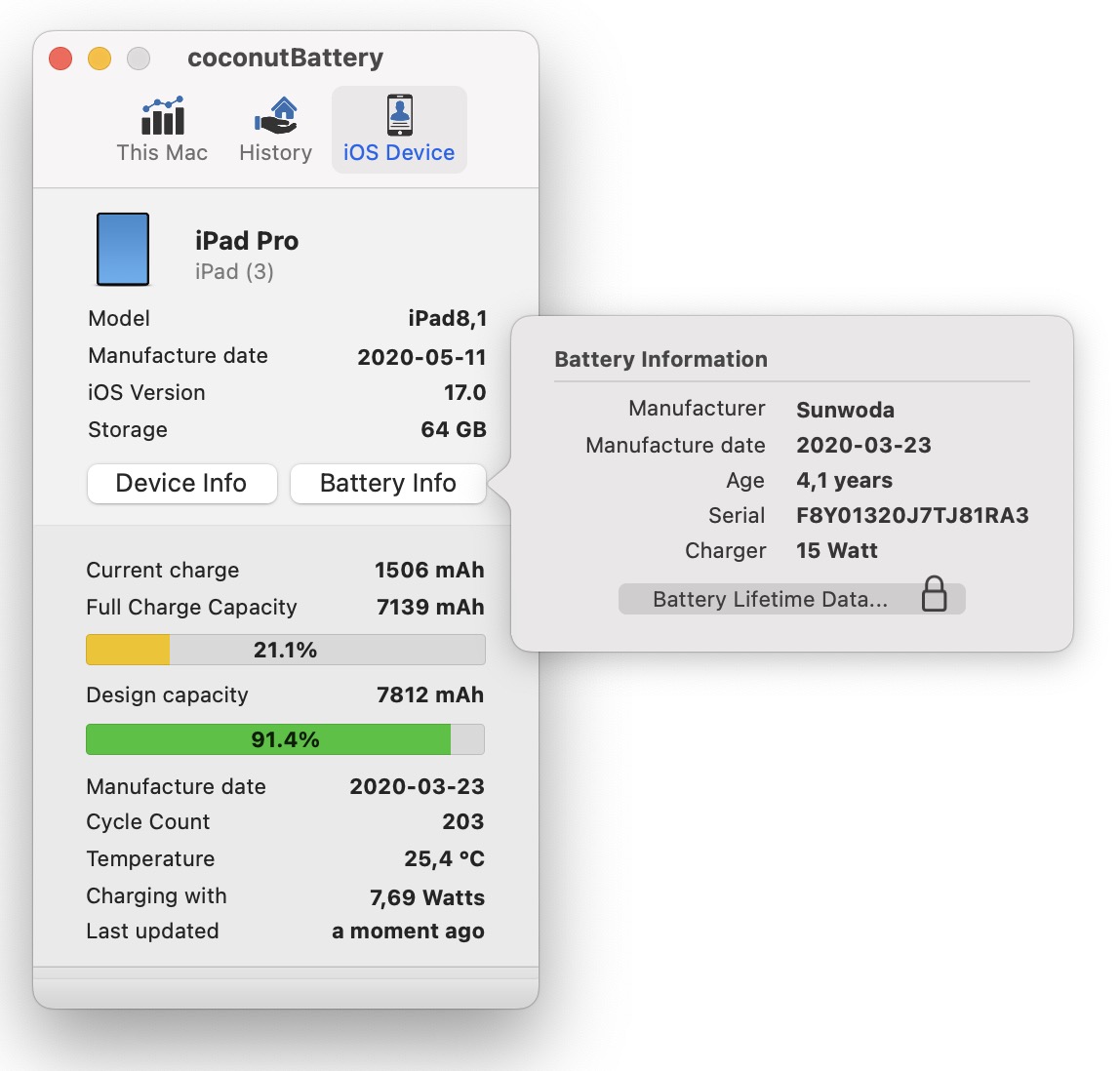Switch to the iOS Device tab label
1120x1071 pixels.
click(x=399, y=153)
